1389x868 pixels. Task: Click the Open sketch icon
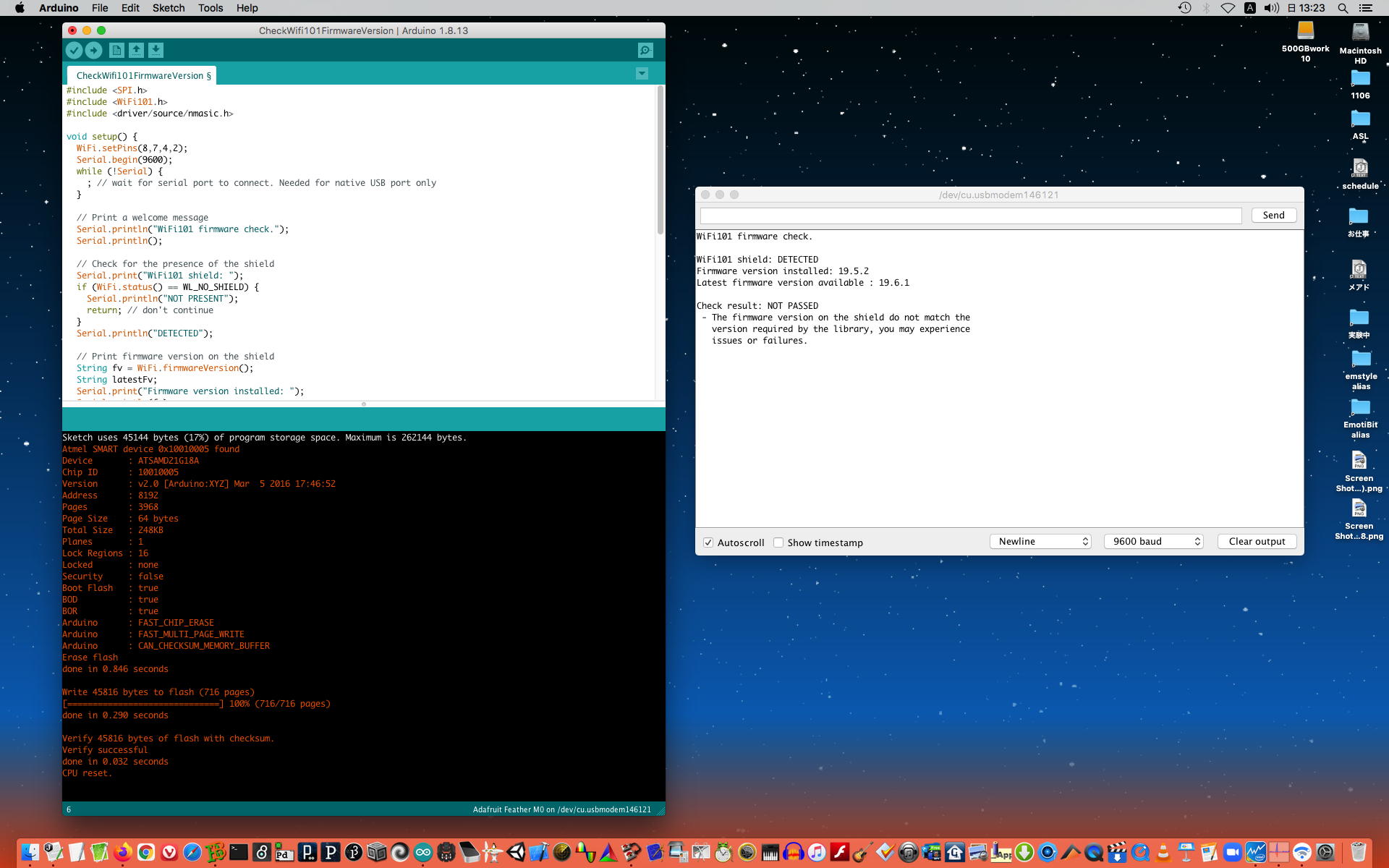pos(136,50)
